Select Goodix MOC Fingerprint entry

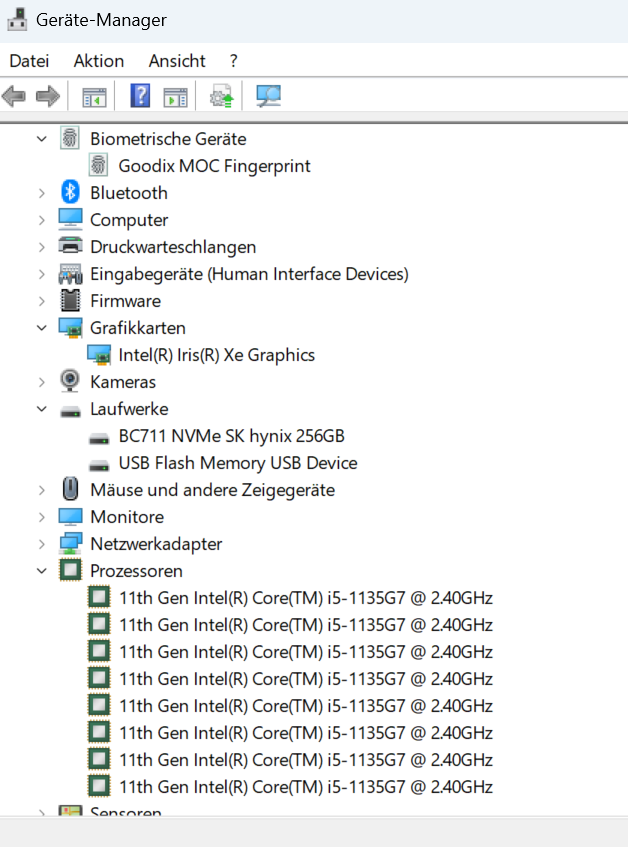pyautogui.click(x=214, y=166)
